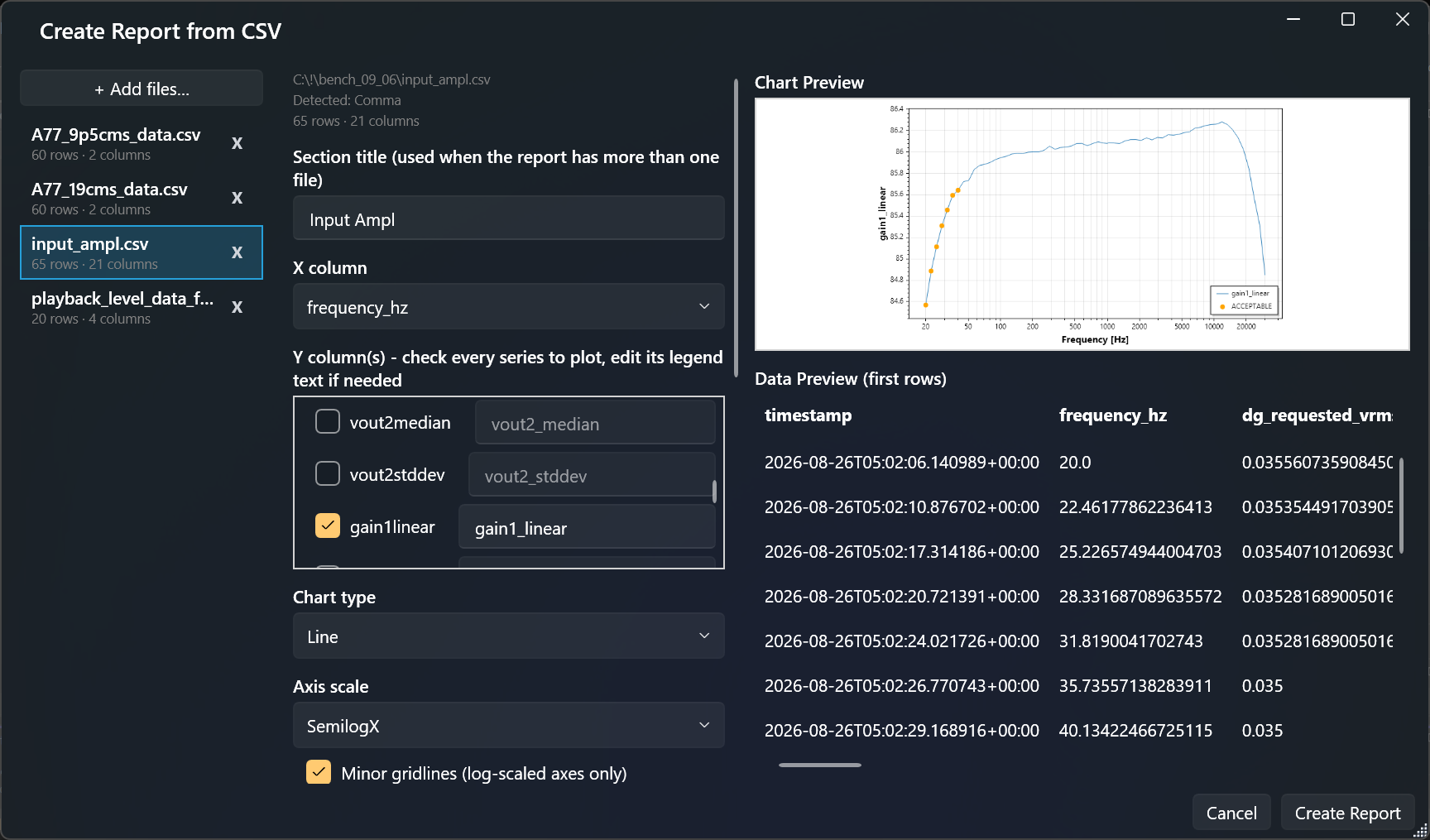
Task: Click the timestamp column header
Action: [808, 415]
